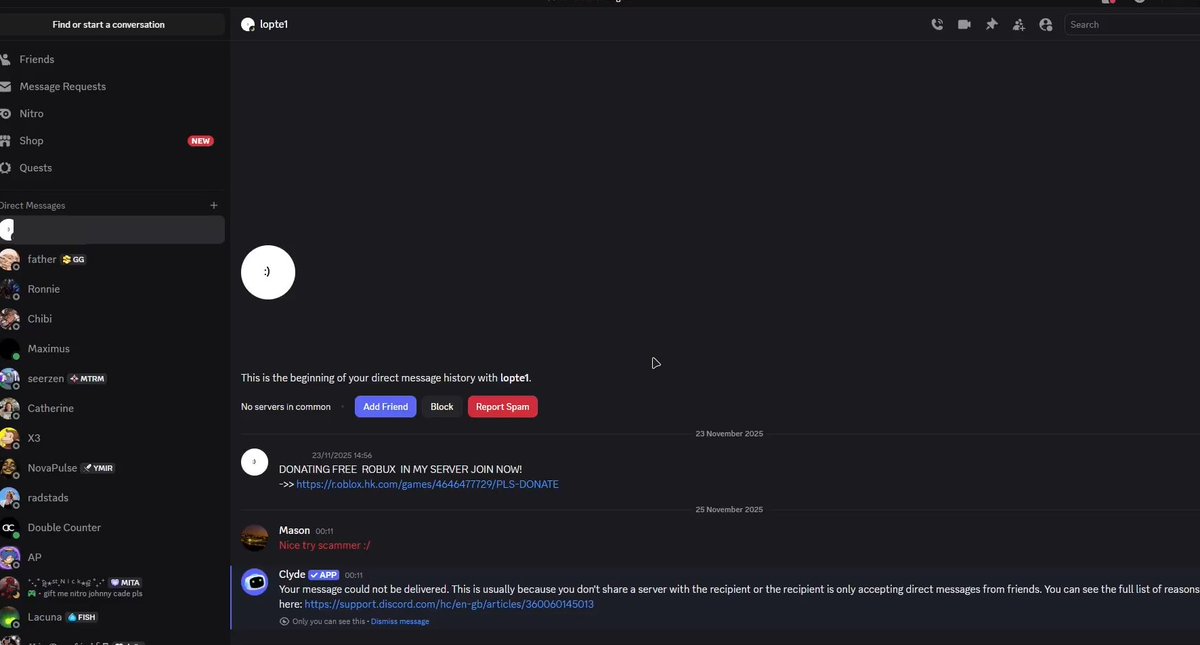Open the r.oblox.hk PLS-DONATE link

tap(427, 484)
